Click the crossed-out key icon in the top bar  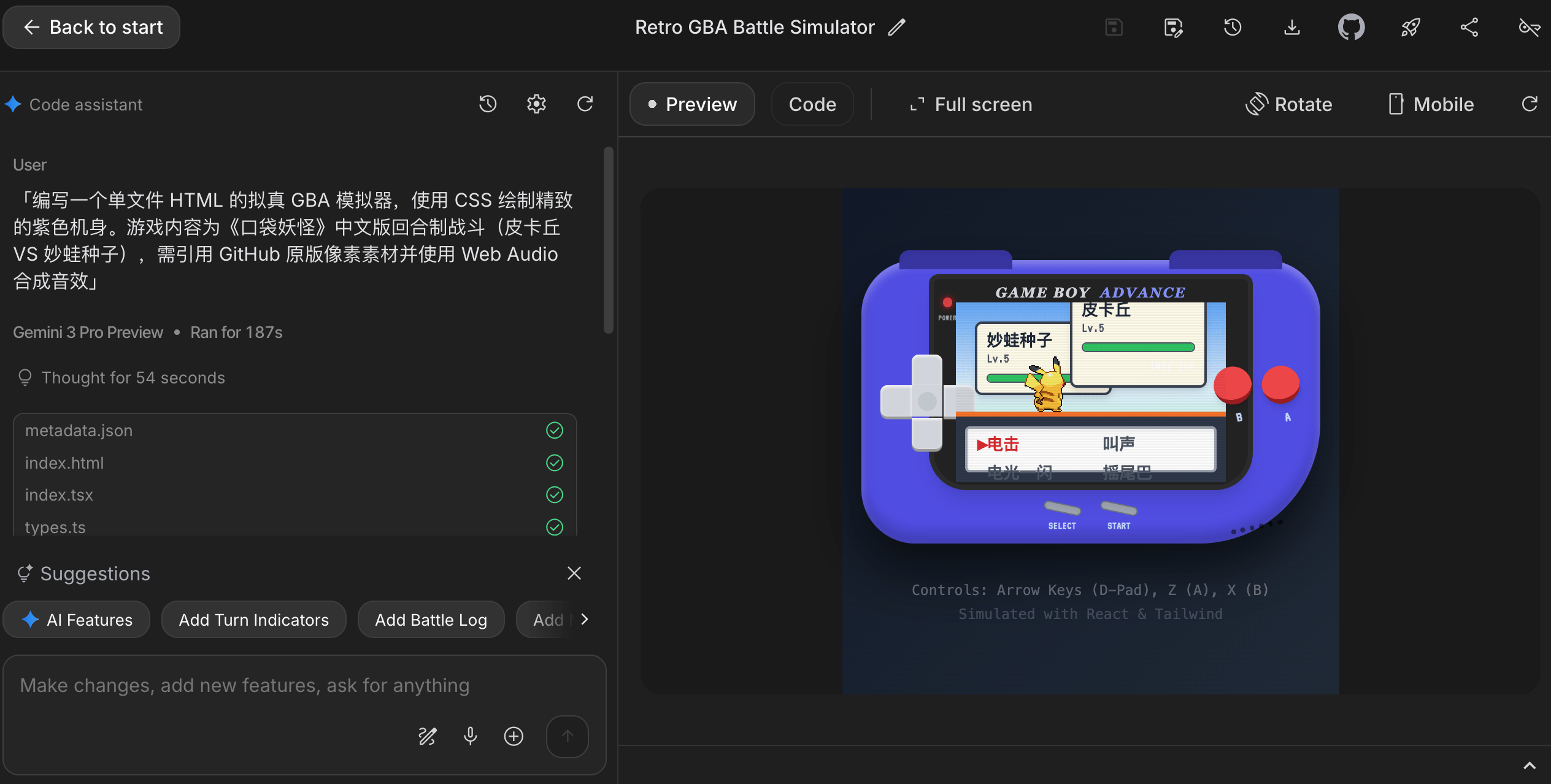click(x=1529, y=27)
